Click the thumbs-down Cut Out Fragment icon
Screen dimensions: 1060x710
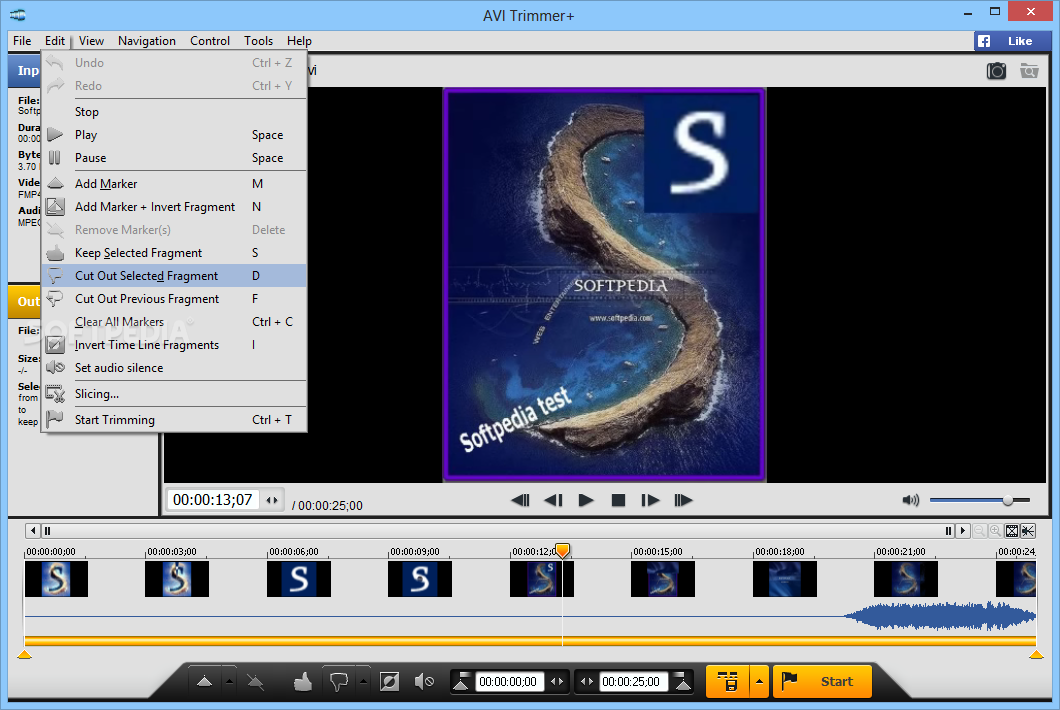pos(339,682)
